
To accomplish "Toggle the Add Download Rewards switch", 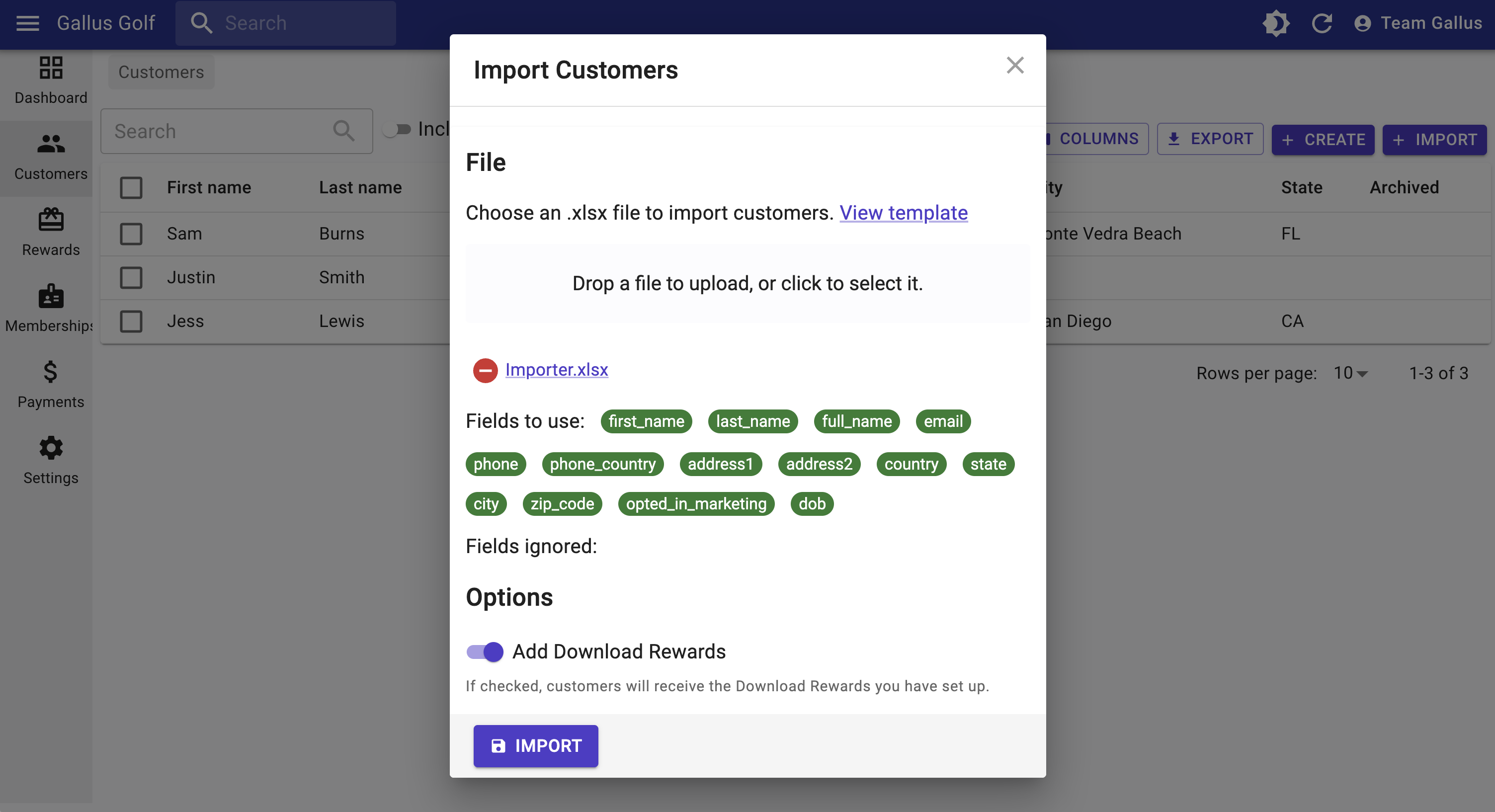I will [485, 652].
